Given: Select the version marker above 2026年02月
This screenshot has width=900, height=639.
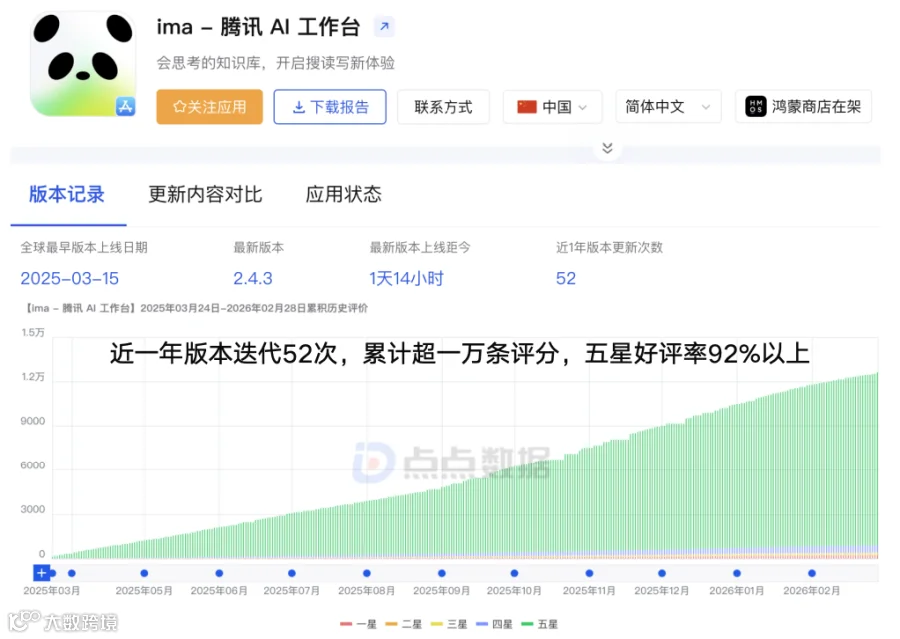Looking at the screenshot, I should (812, 573).
